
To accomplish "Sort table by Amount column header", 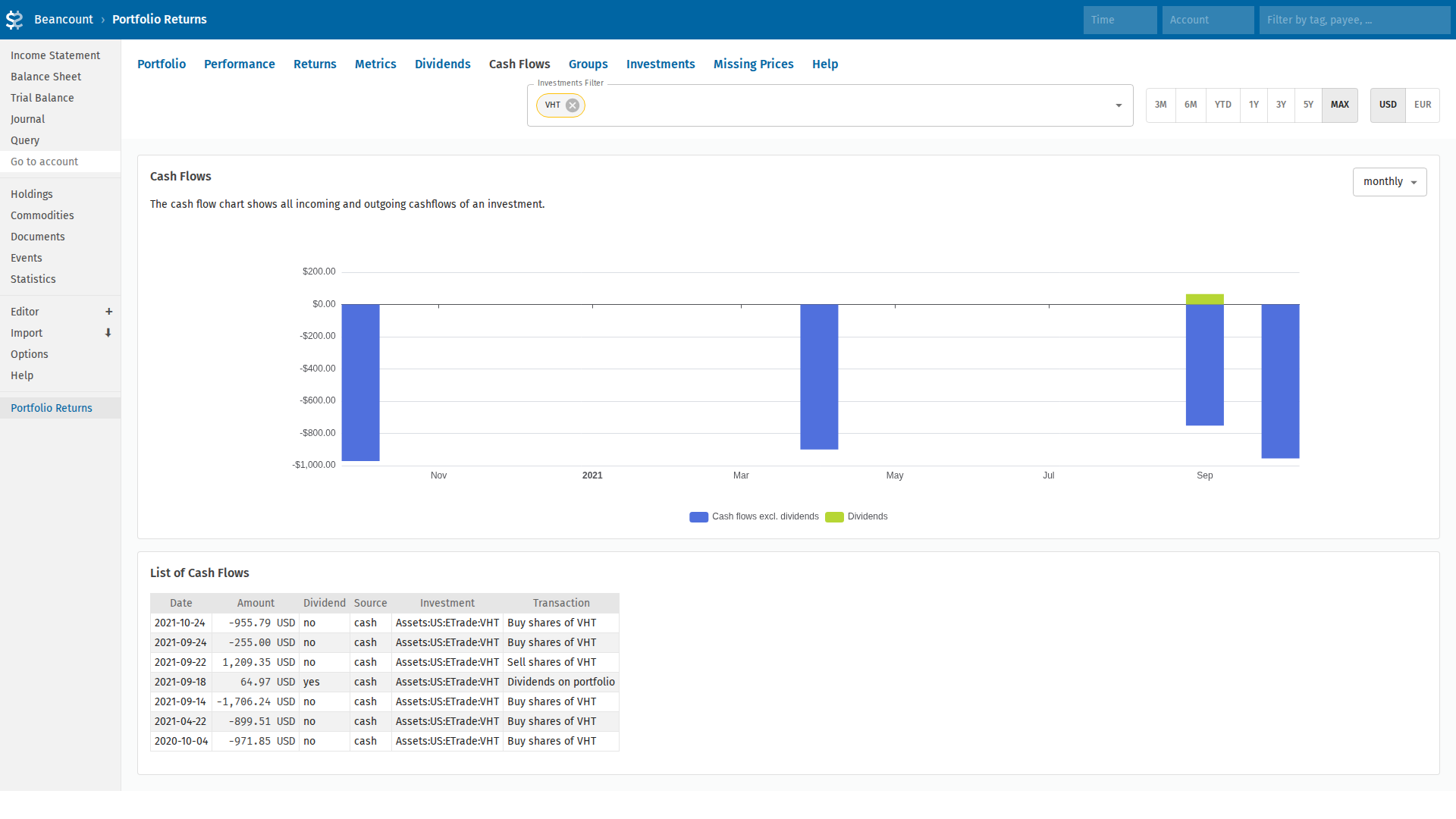I will click(x=256, y=603).
